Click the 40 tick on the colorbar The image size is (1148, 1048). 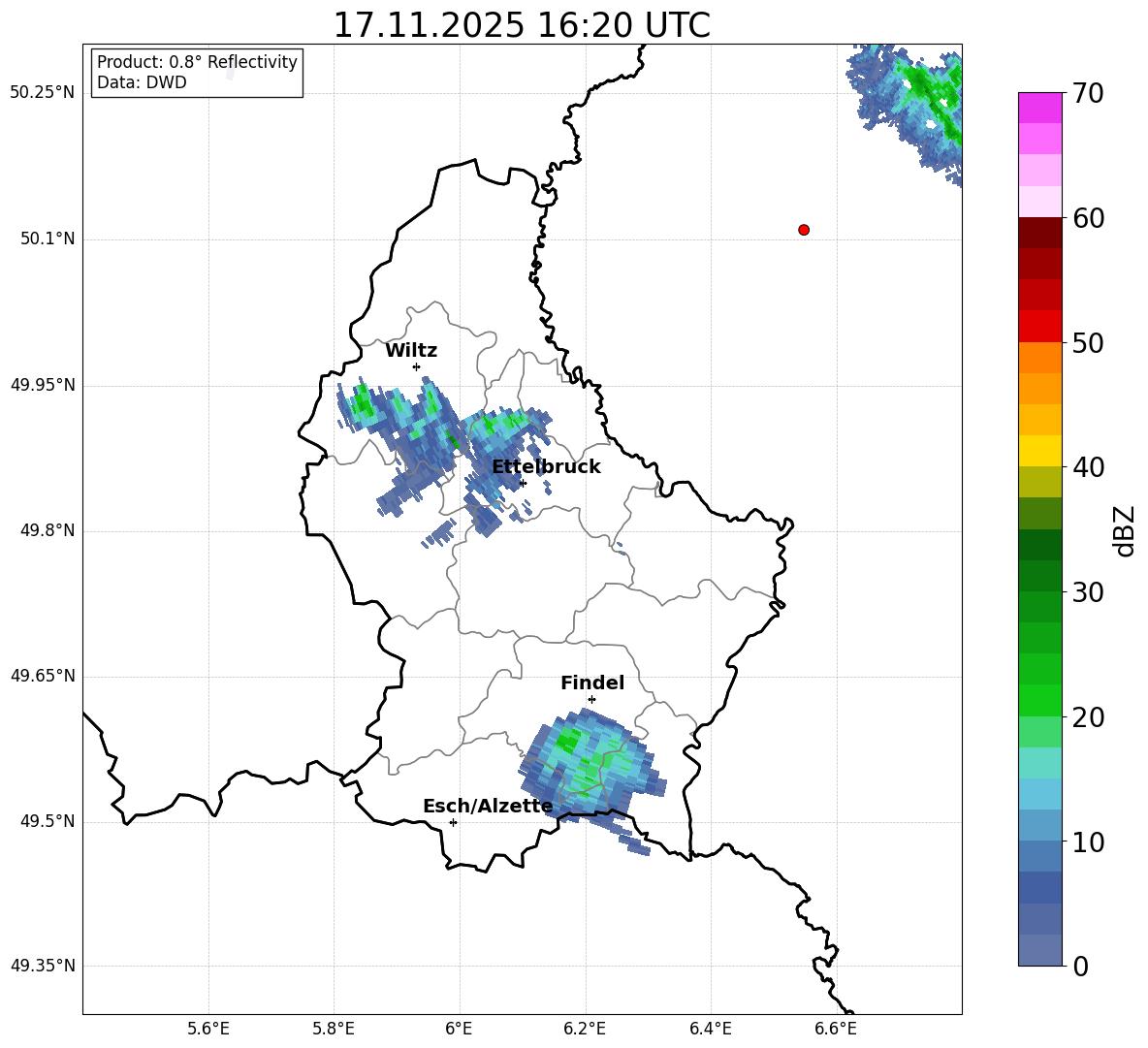coord(1088,467)
